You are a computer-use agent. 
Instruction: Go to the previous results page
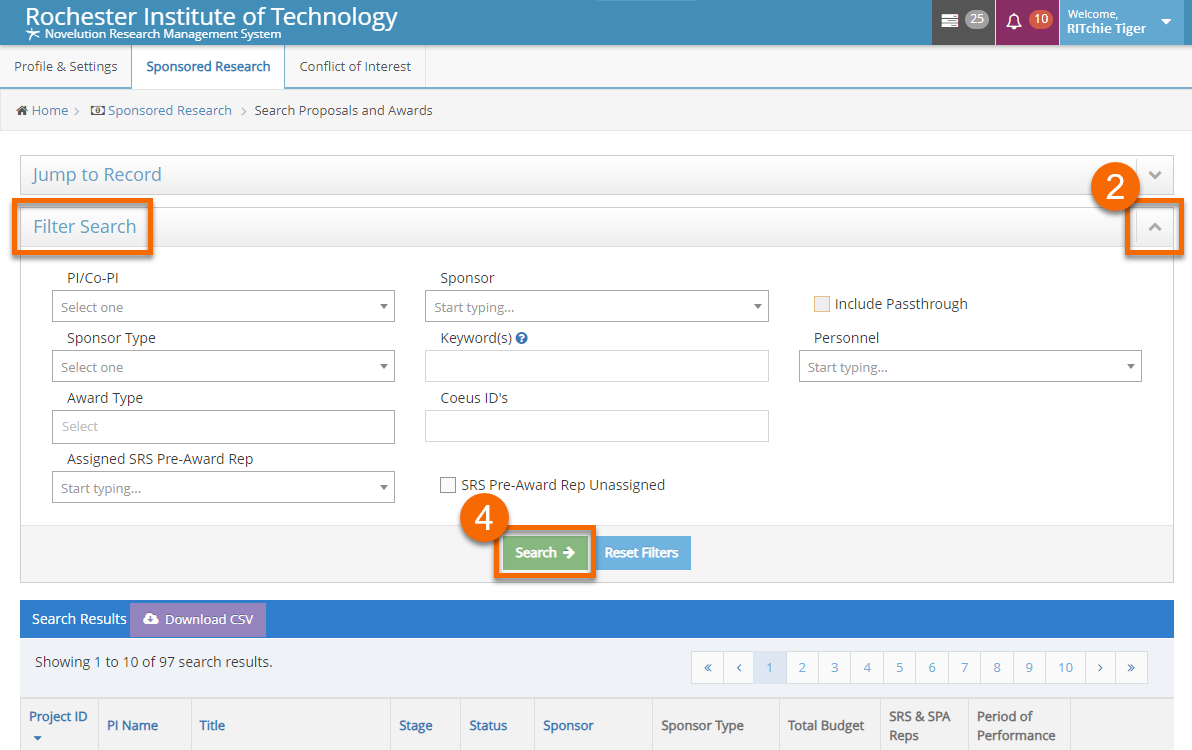(739, 667)
